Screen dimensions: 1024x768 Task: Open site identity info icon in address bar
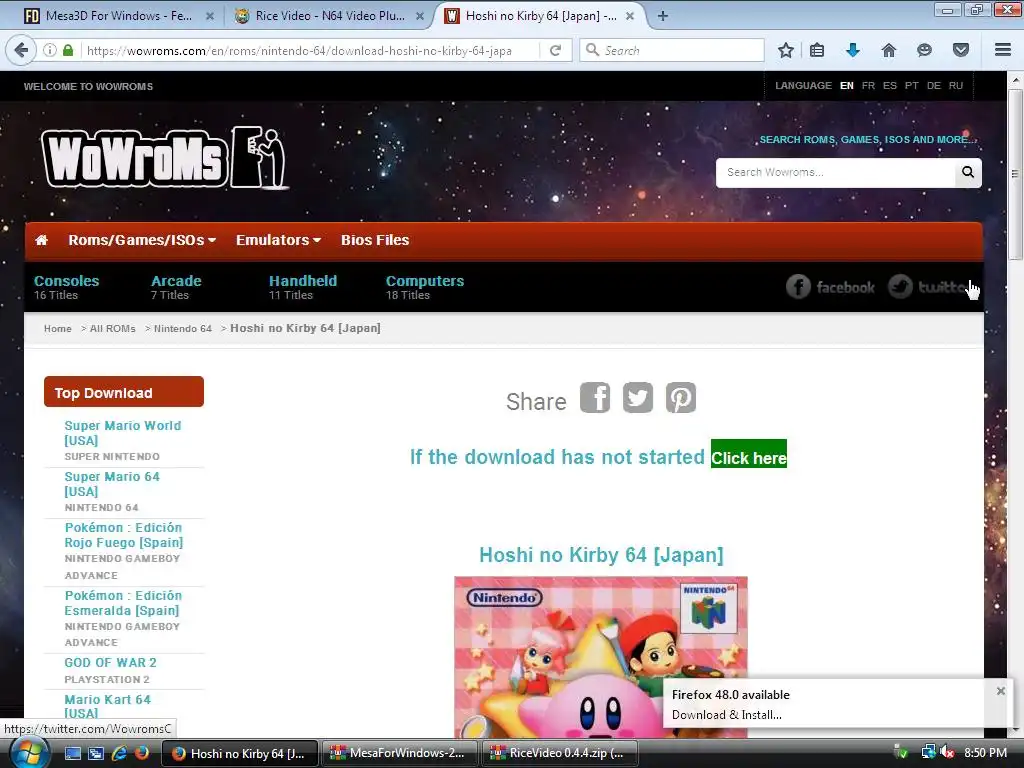tap(50, 50)
